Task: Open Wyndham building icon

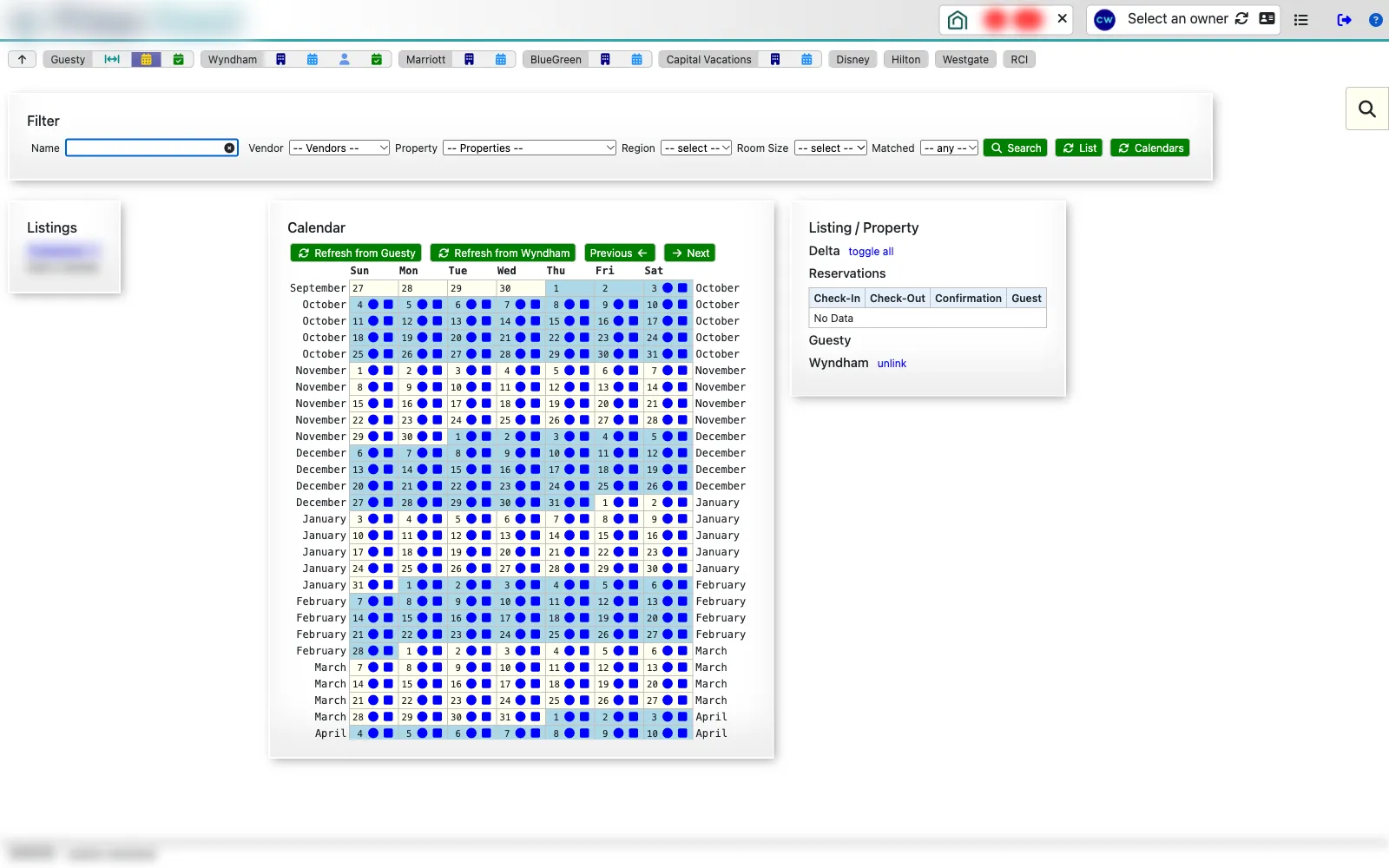Action: tap(280, 59)
